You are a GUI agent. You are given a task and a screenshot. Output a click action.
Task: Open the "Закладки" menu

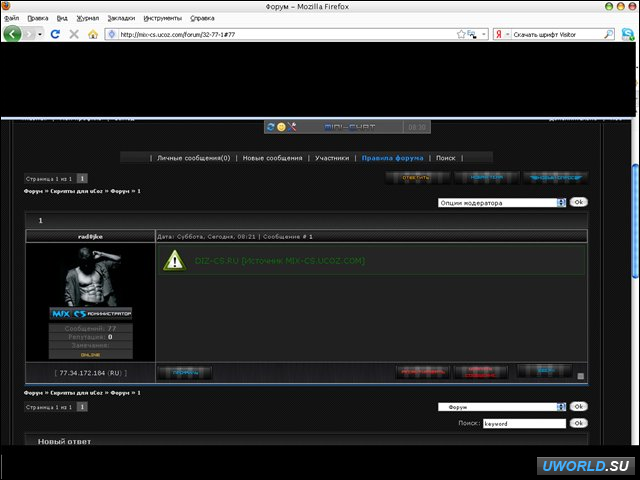tap(121, 18)
